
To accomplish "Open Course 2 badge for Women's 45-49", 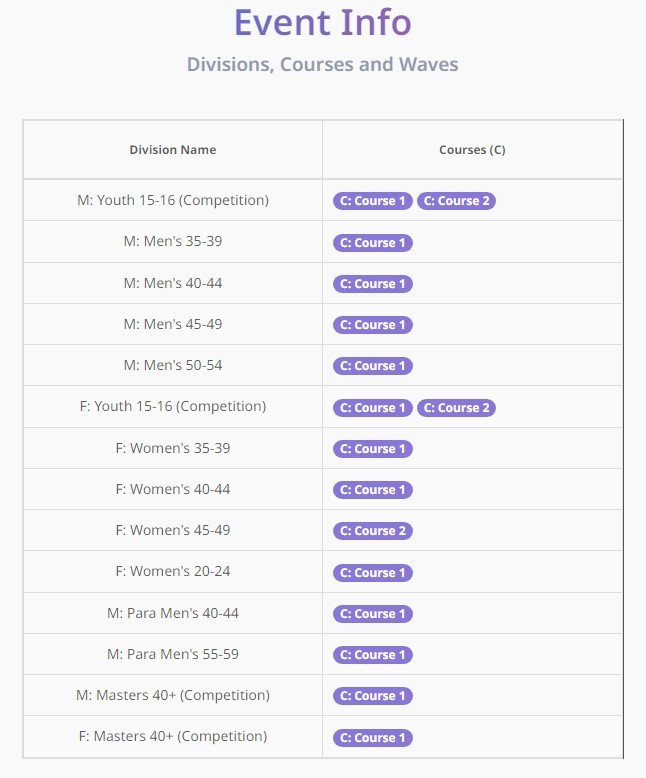I will (373, 531).
